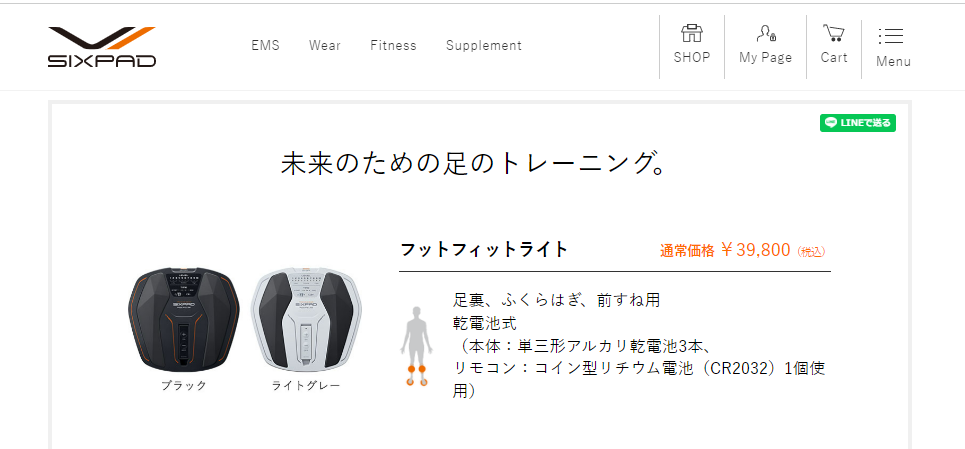
Task: Open the Fitness navigation item
Action: pos(393,46)
